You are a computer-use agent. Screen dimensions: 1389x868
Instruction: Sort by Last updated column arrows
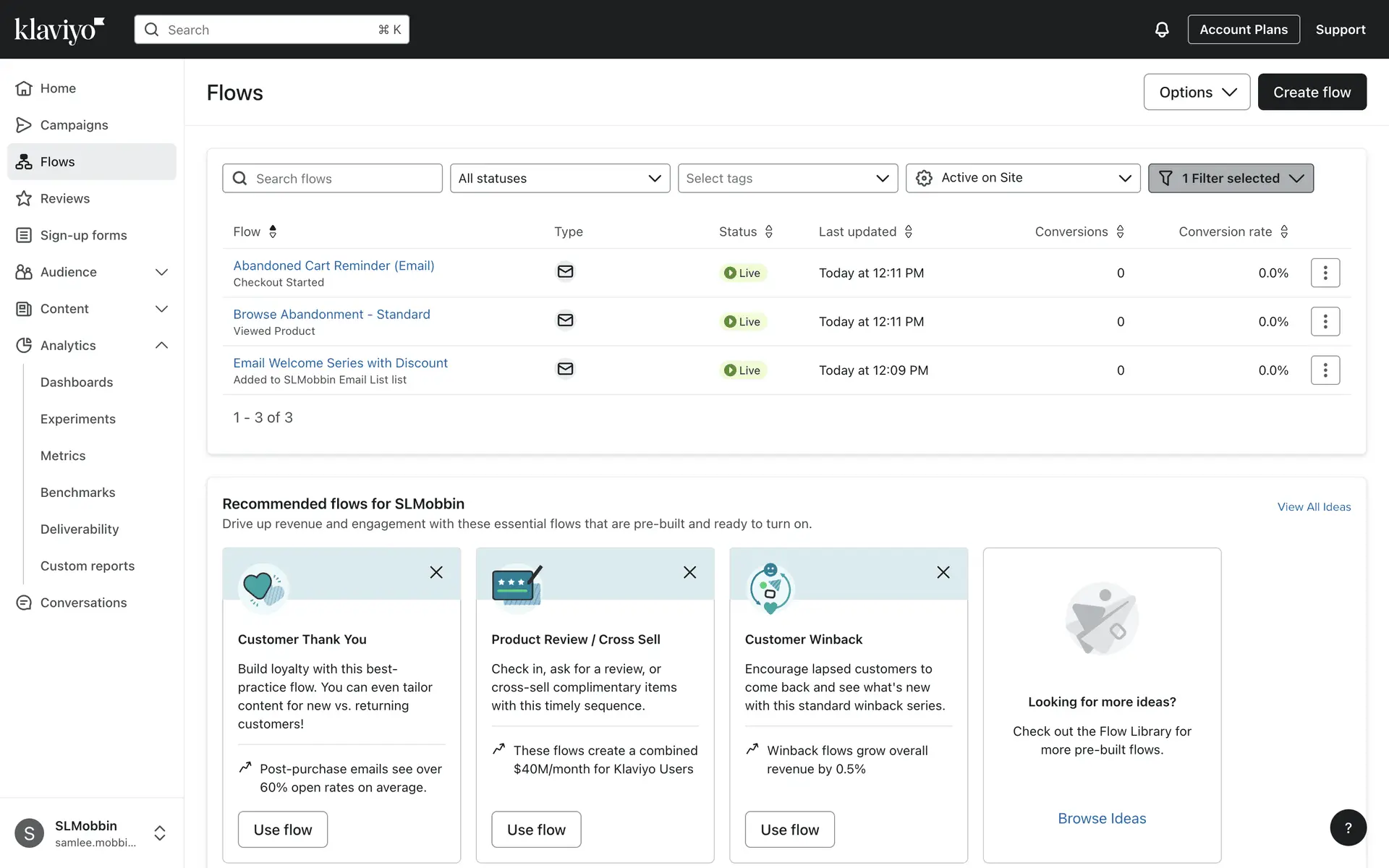pyautogui.click(x=909, y=231)
